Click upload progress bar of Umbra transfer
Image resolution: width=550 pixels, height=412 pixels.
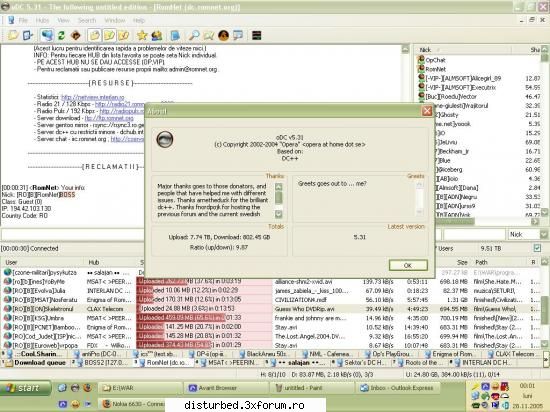[x=204, y=318]
